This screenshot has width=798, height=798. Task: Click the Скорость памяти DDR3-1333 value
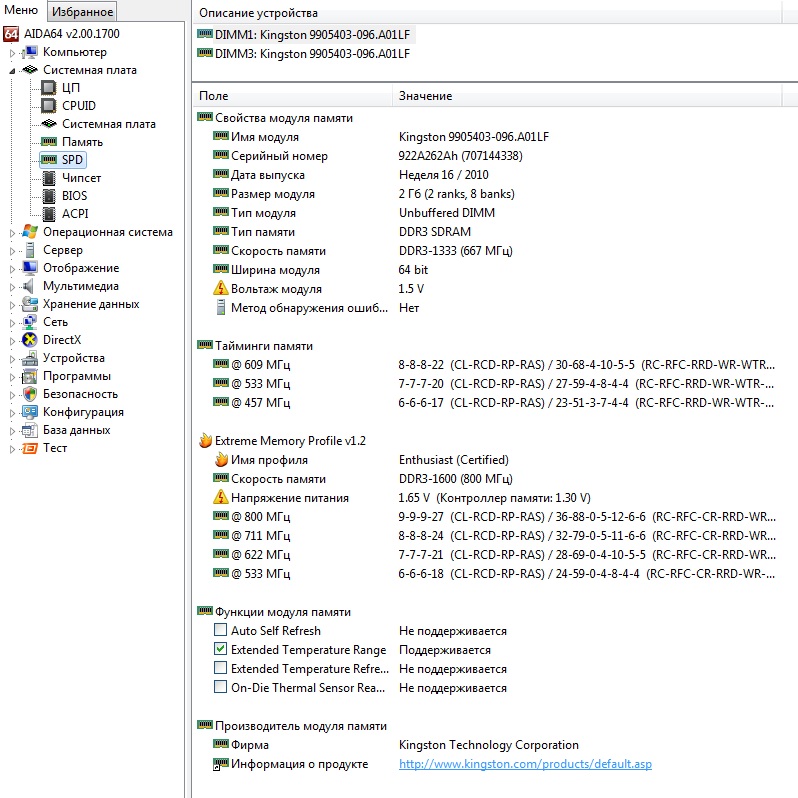pos(455,250)
